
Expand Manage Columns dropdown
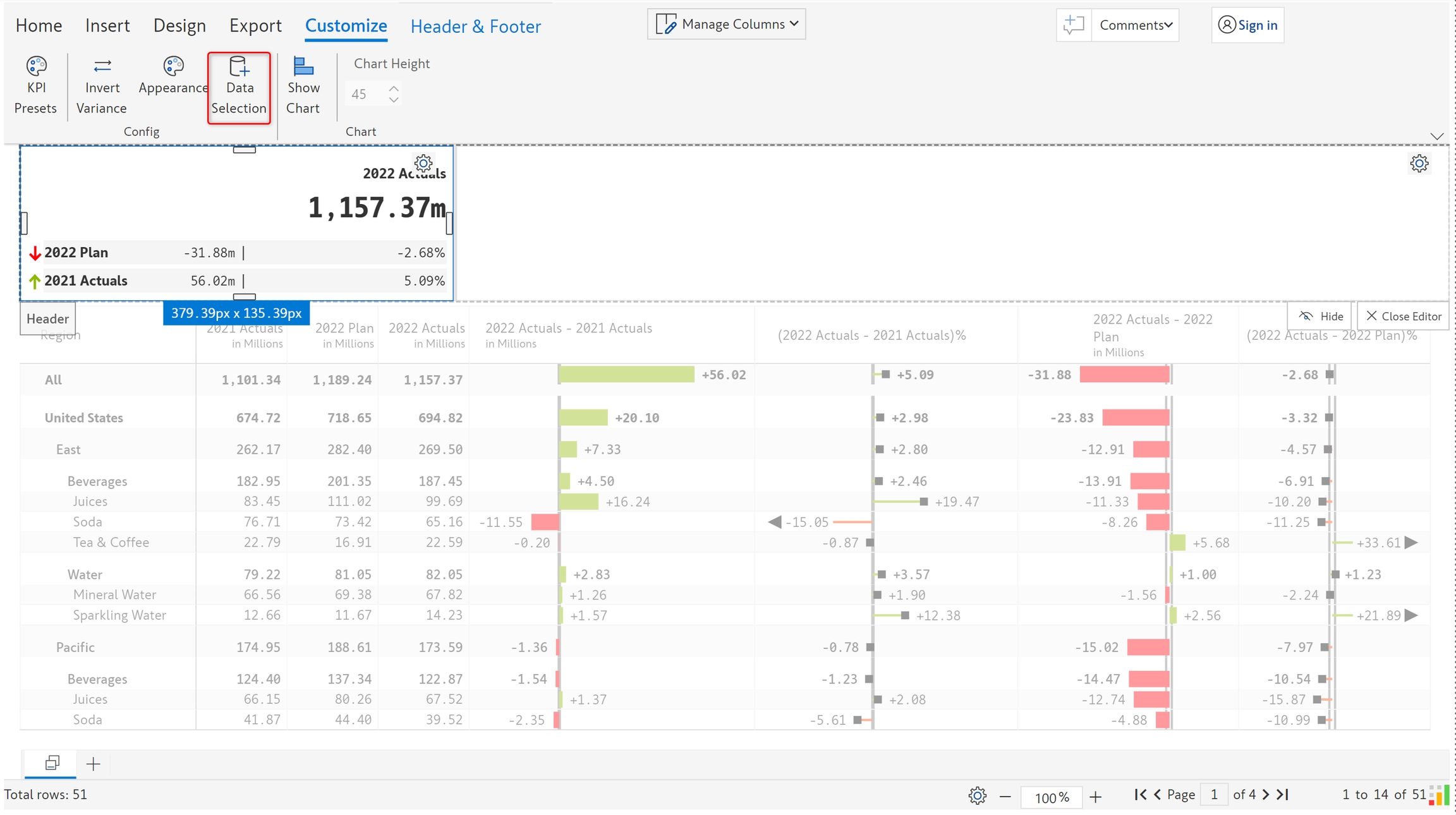[727, 24]
